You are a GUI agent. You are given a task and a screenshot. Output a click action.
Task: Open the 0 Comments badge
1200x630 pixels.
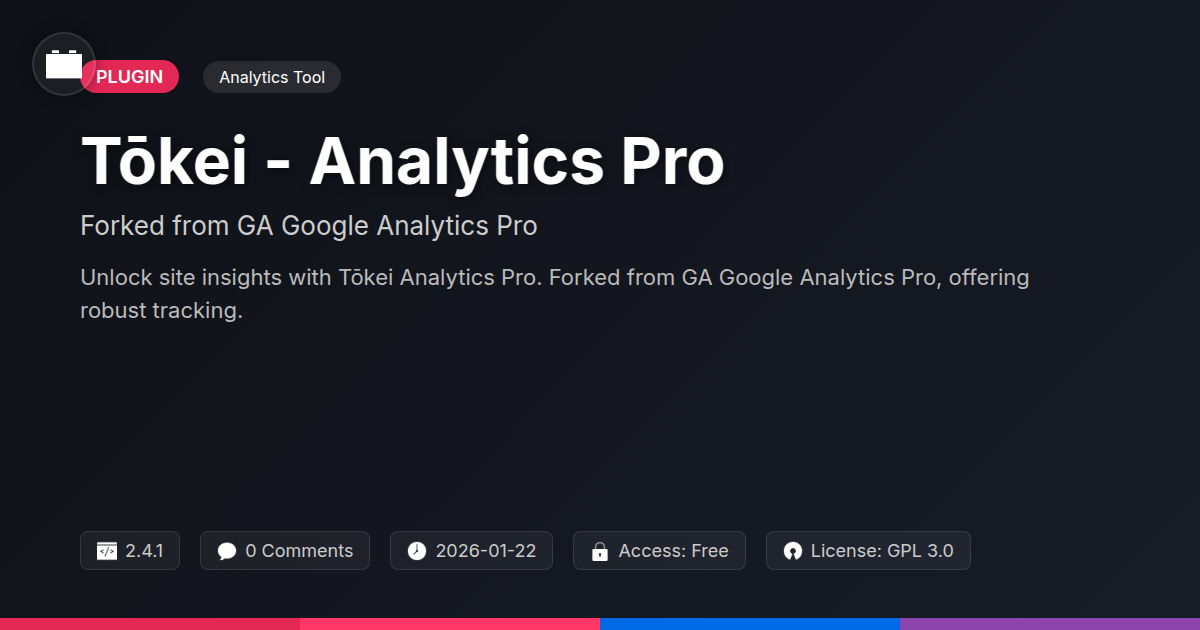coord(285,551)
